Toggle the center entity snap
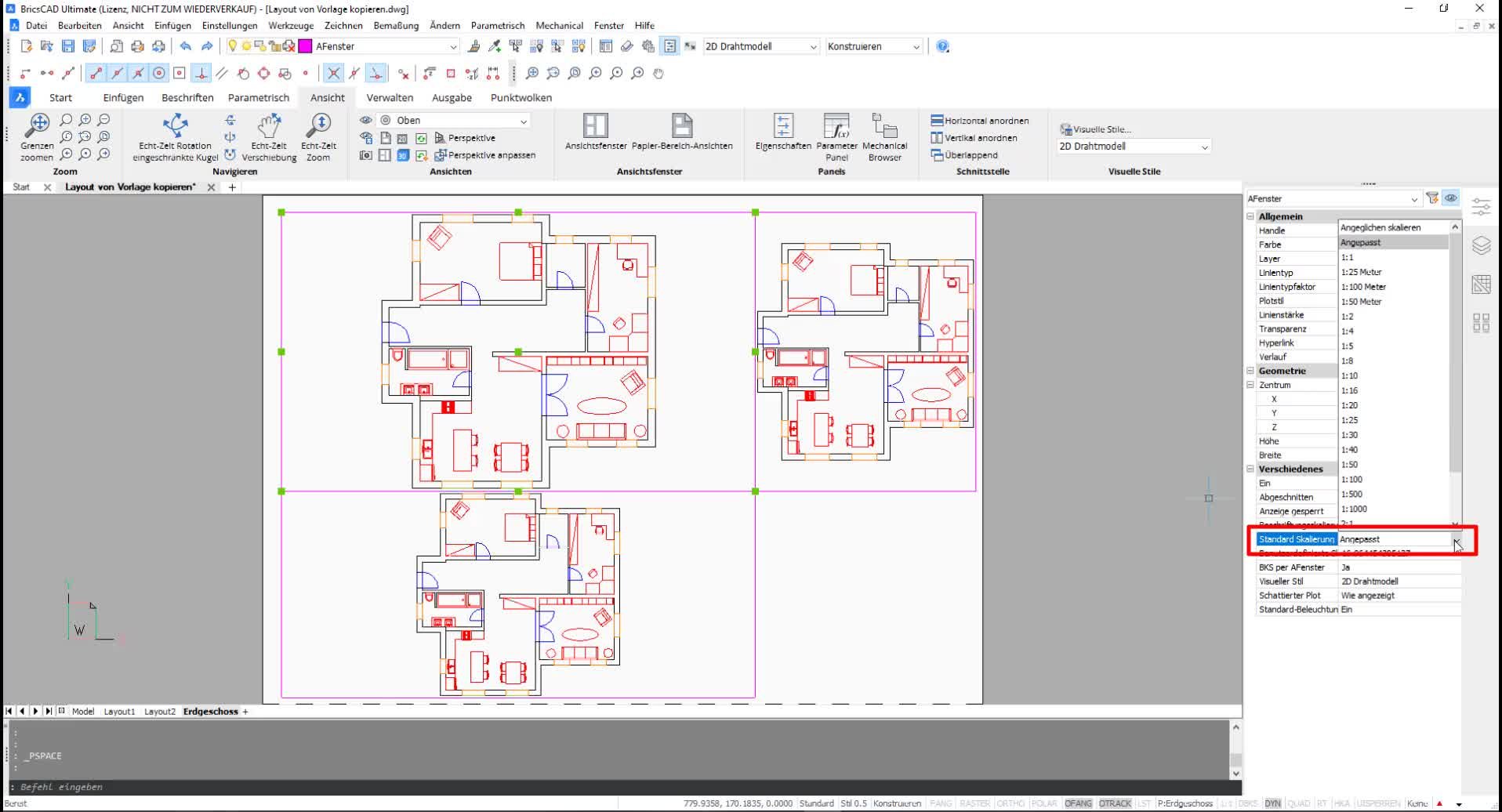The image size is (1502, 812). 159,73
